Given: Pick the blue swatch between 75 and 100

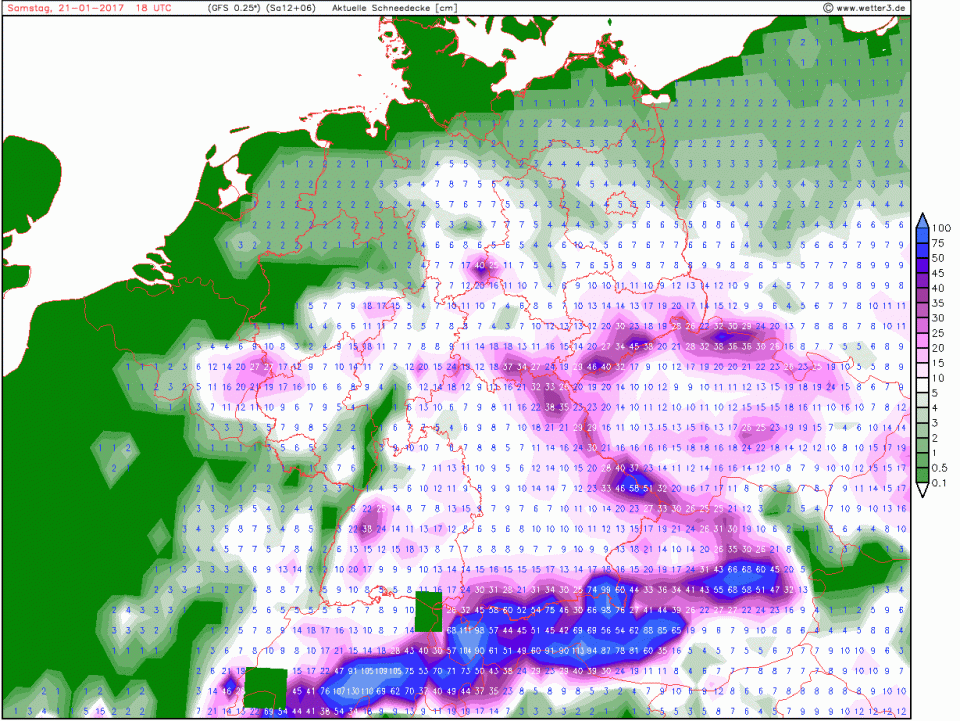Looking at the screenshot, I should (x=924, y=235).
